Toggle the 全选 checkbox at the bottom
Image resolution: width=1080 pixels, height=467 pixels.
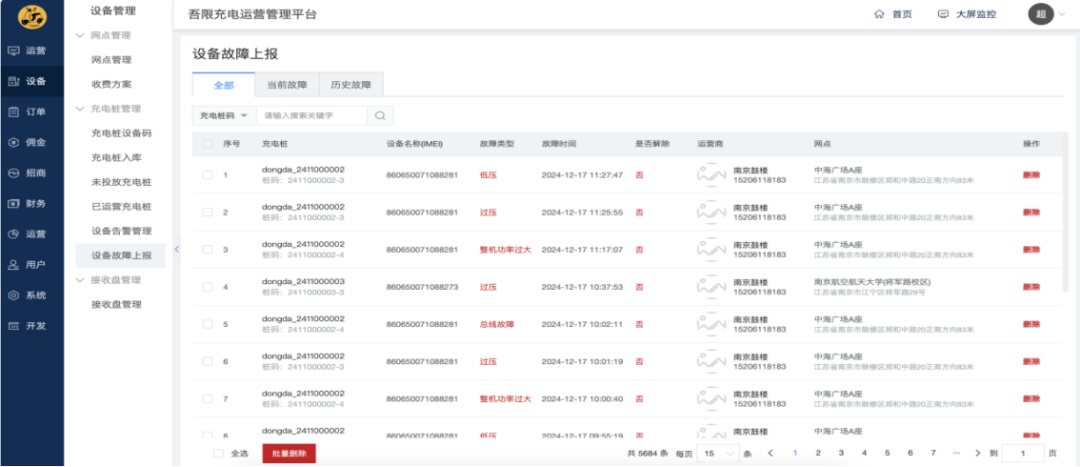click(x=219, y=453)
